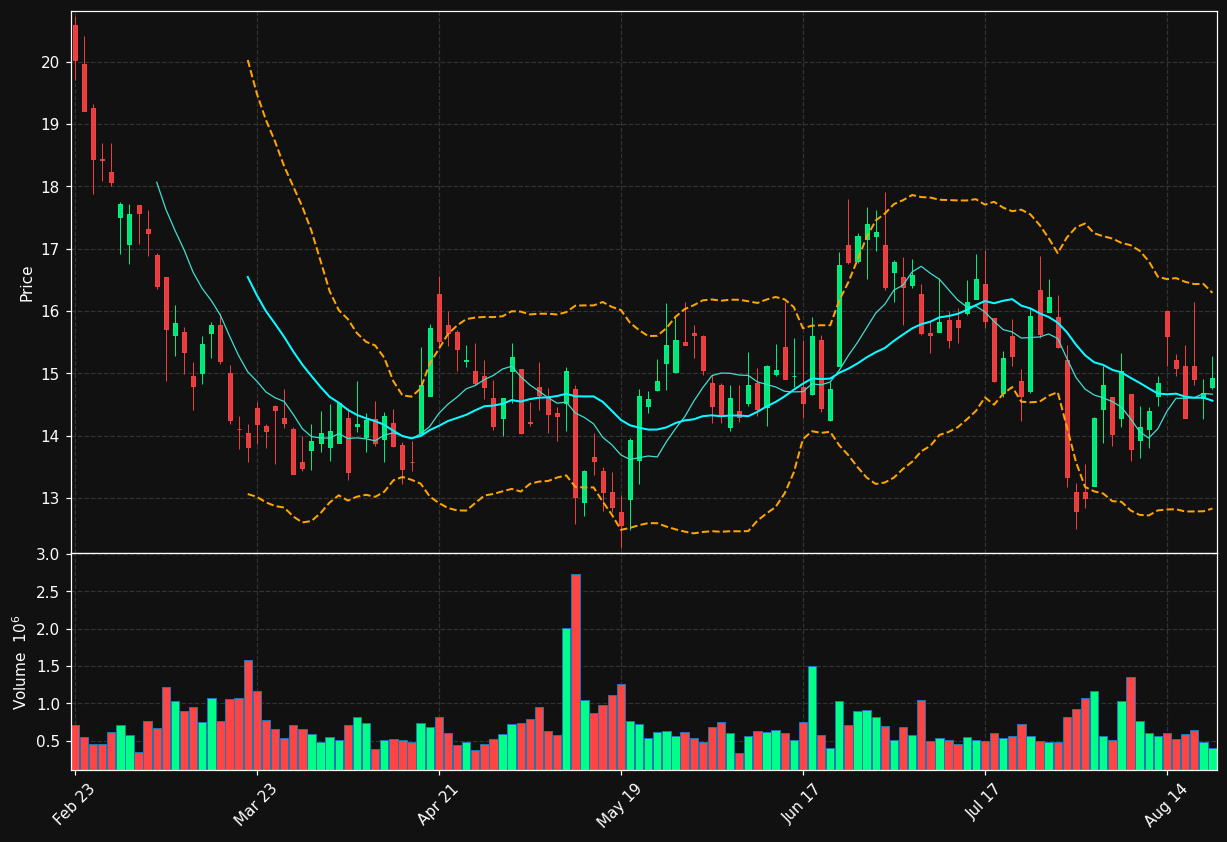Click the tallest red volume bar

click(575, 672)
